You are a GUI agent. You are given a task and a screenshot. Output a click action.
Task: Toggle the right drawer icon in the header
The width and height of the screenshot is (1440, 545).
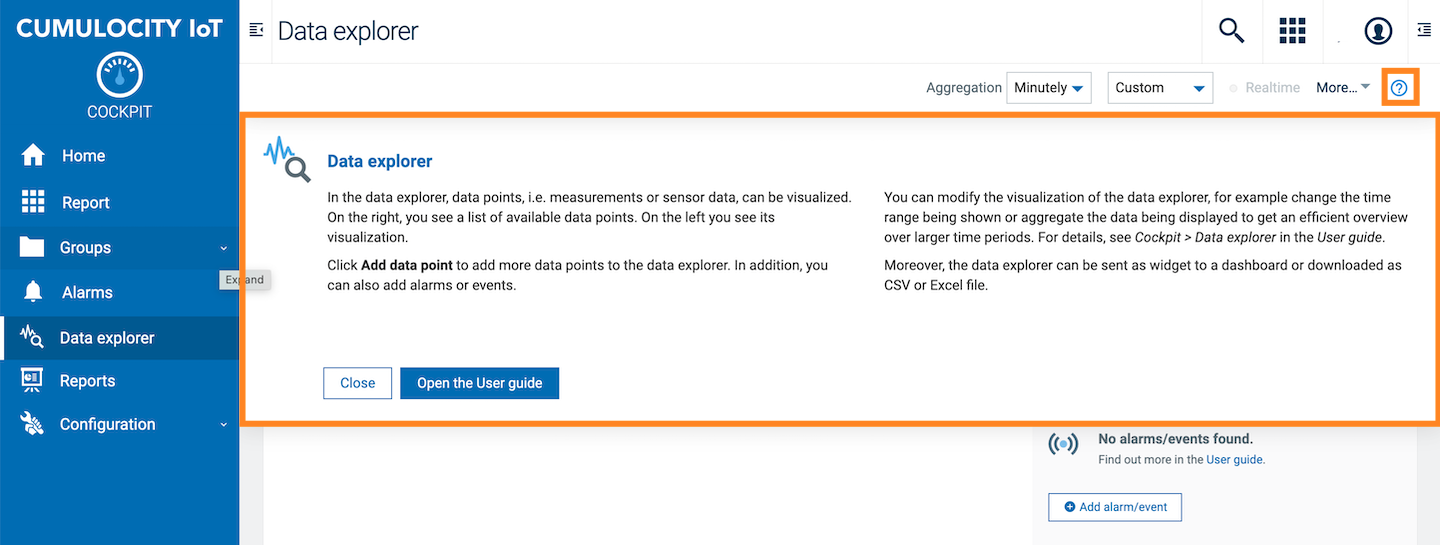click(x=1424, y=31)
